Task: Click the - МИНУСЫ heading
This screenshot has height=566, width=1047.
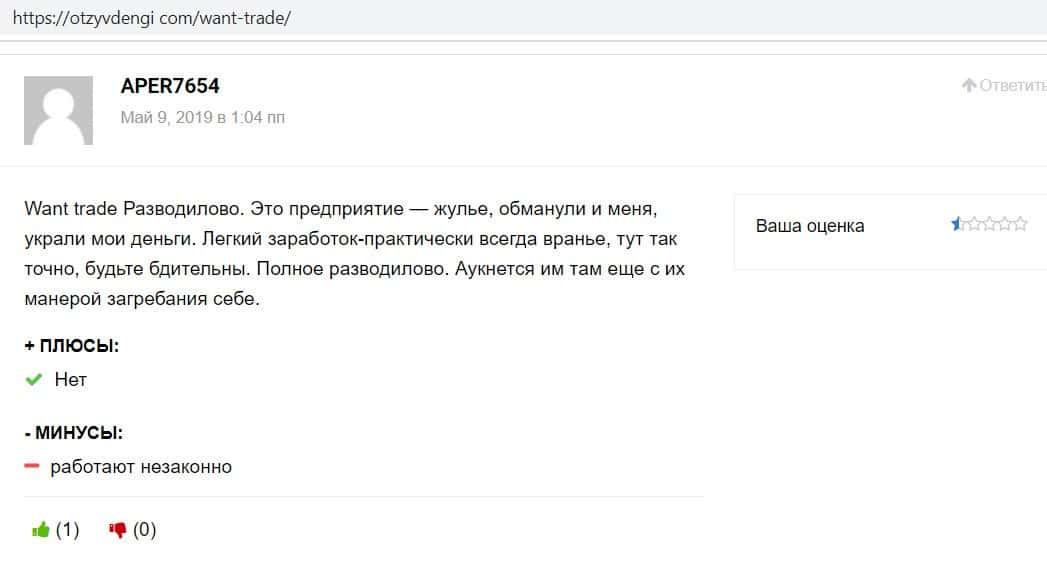Action: point(74,433)
